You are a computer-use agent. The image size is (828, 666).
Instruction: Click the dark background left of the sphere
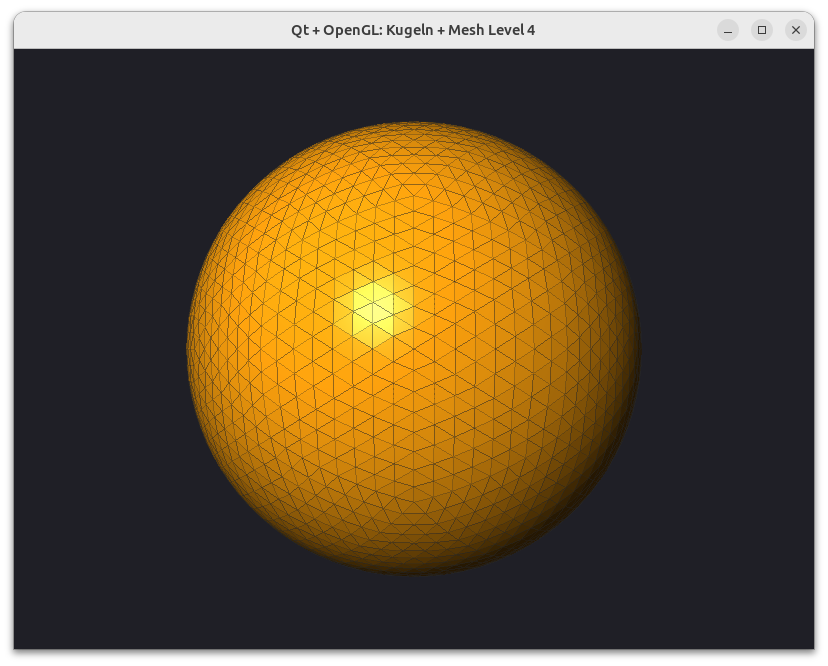pyautogui.click(x=100, y=349)
